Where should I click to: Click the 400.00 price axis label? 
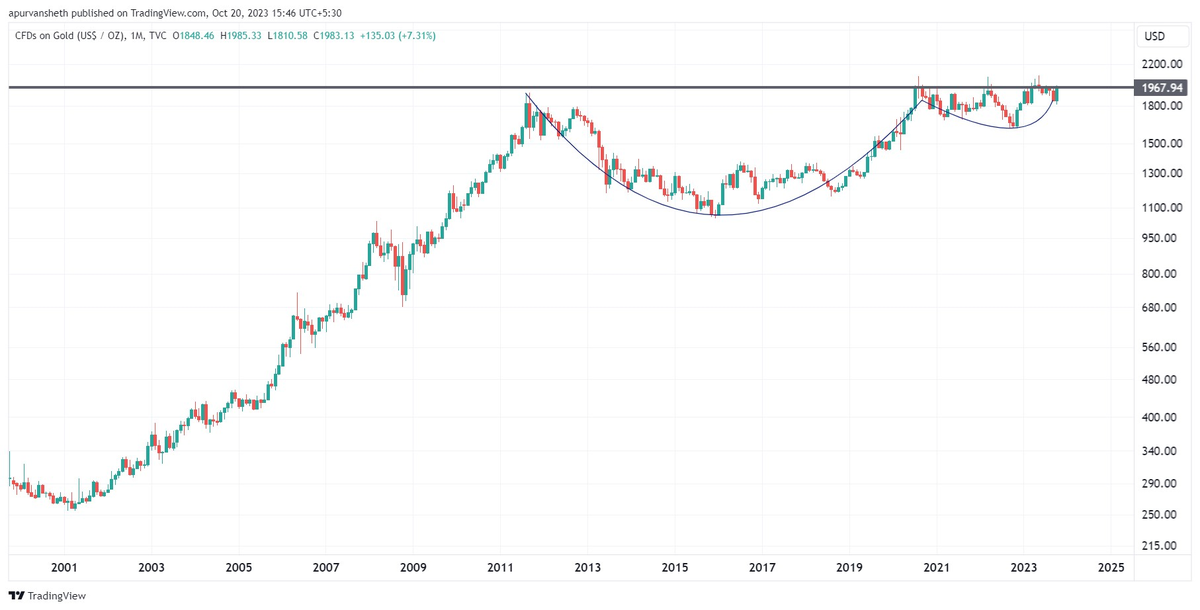tap(1160, 417)
